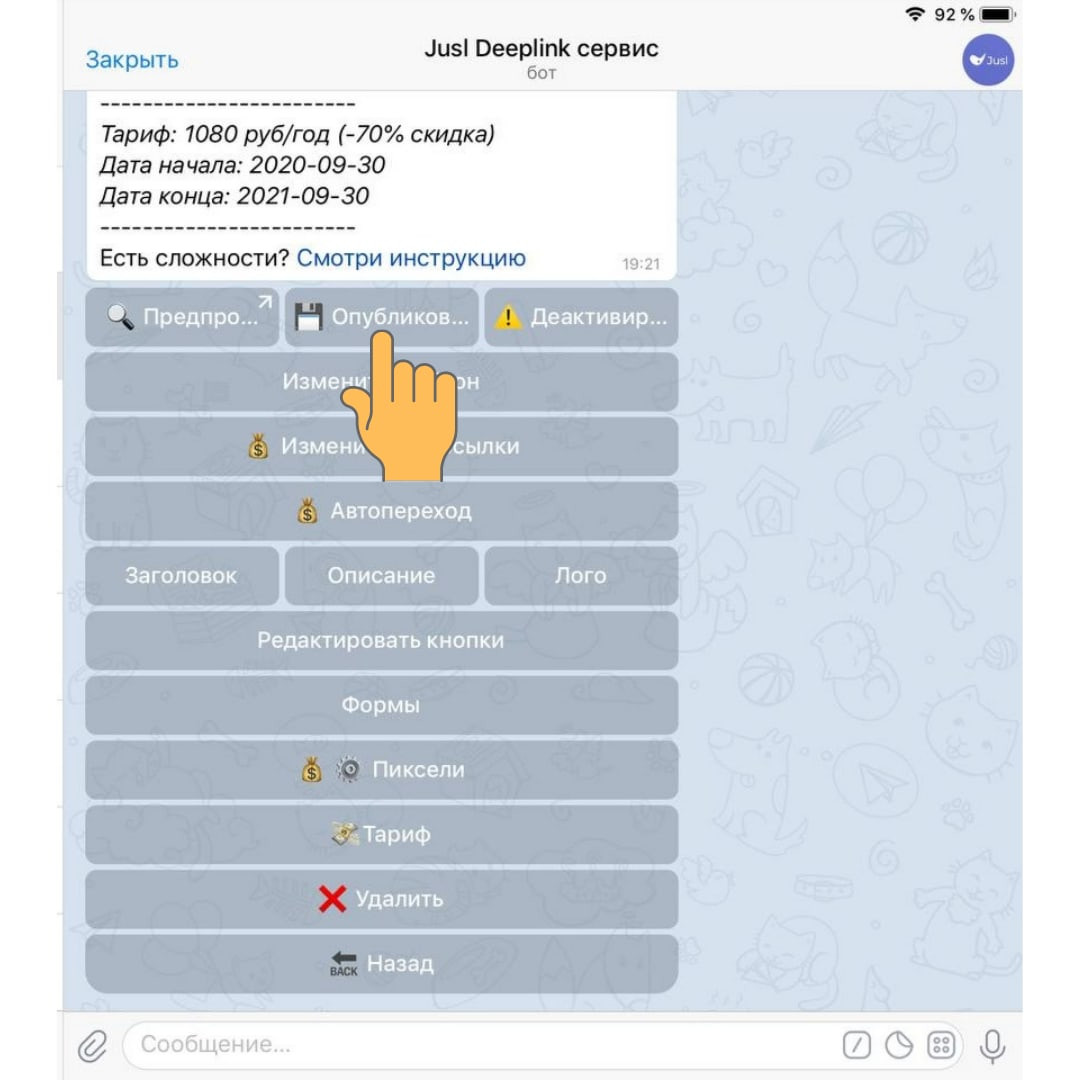This screenshot has width=1080, height=1080.
Task: Open the sticker panel icon
Action: point(898,1045)
